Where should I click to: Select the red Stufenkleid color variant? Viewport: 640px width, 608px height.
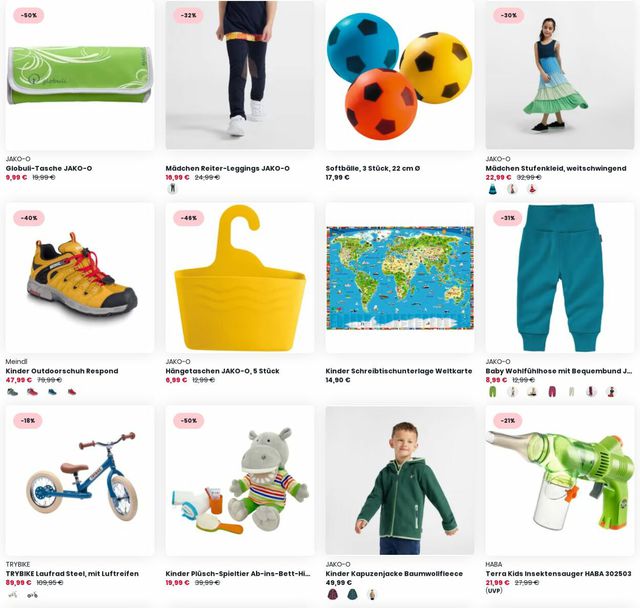[x=531, y=189]
